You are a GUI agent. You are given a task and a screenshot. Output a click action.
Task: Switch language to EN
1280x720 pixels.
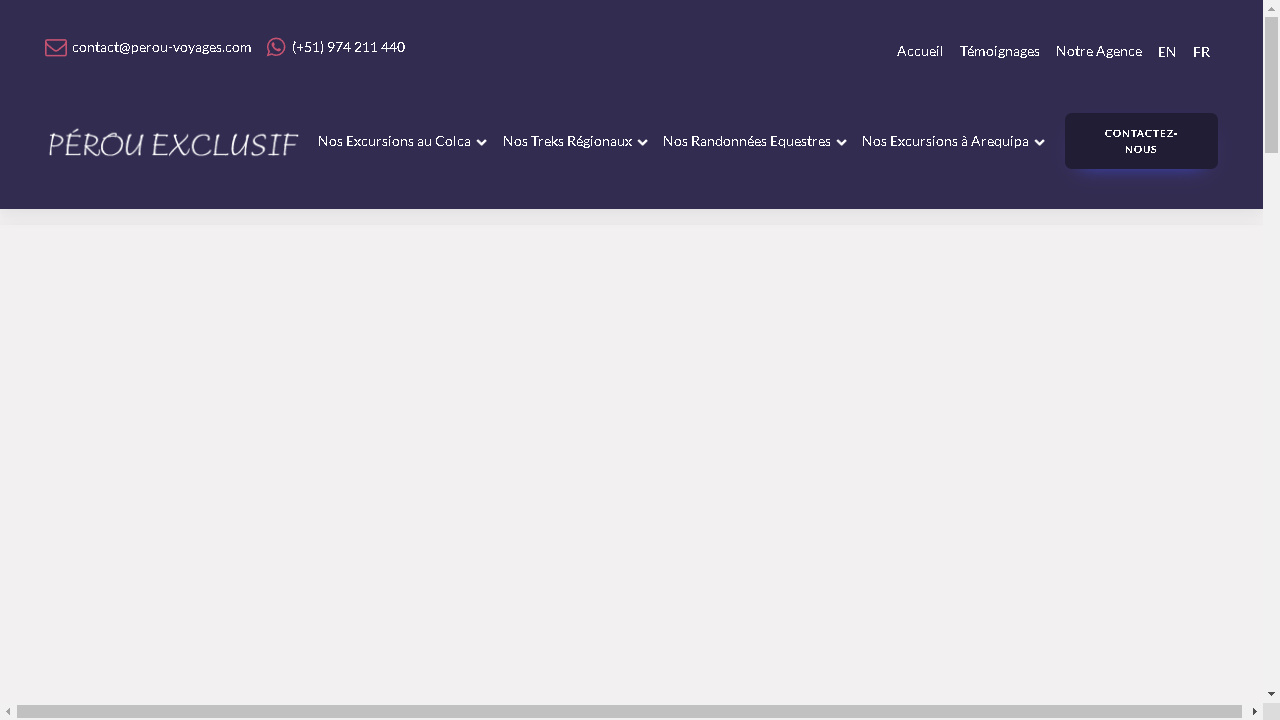click(1166, 52)
